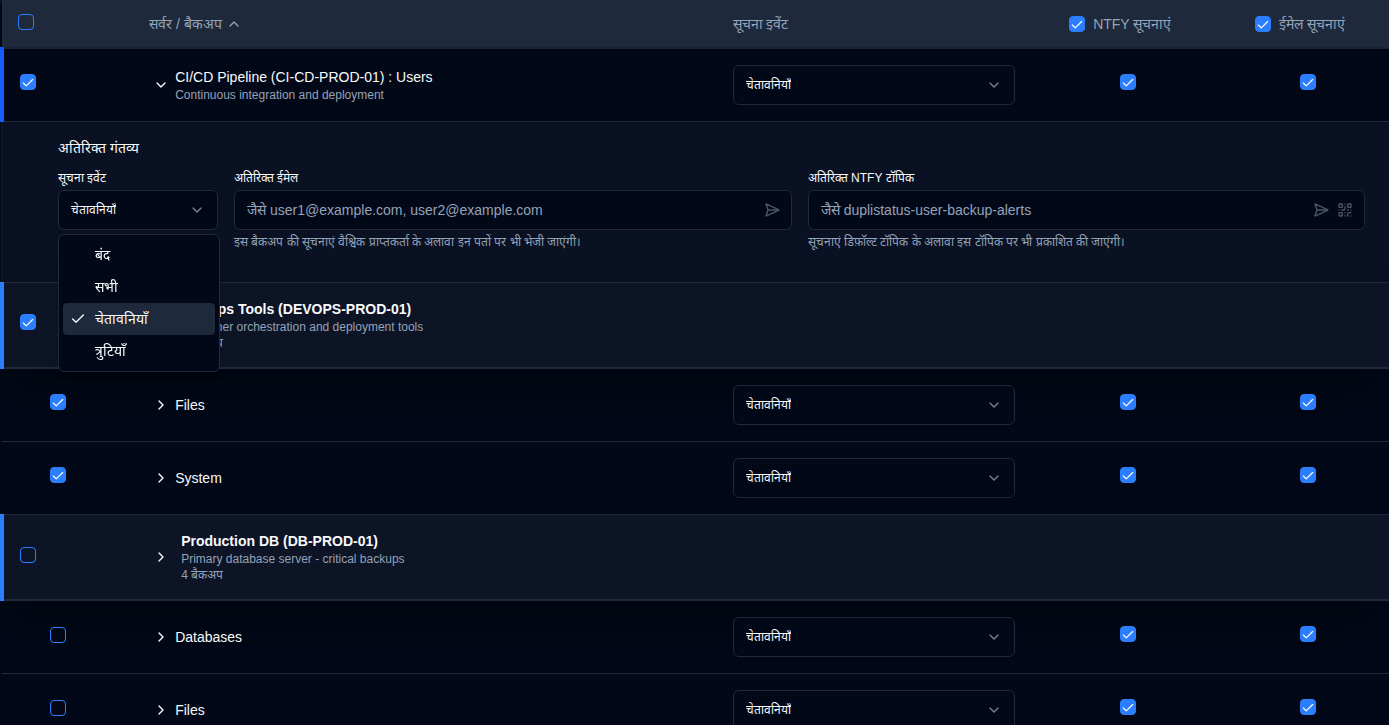Send test to additional email addresses
The width and height of the screenshot is (1389, 725).
(772, 210)
